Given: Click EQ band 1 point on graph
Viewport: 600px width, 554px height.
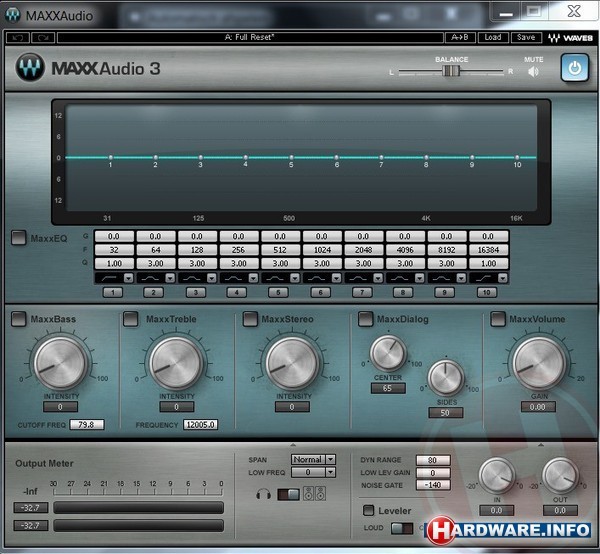Looking at the screenshot, I should click(x=111, y=157).
